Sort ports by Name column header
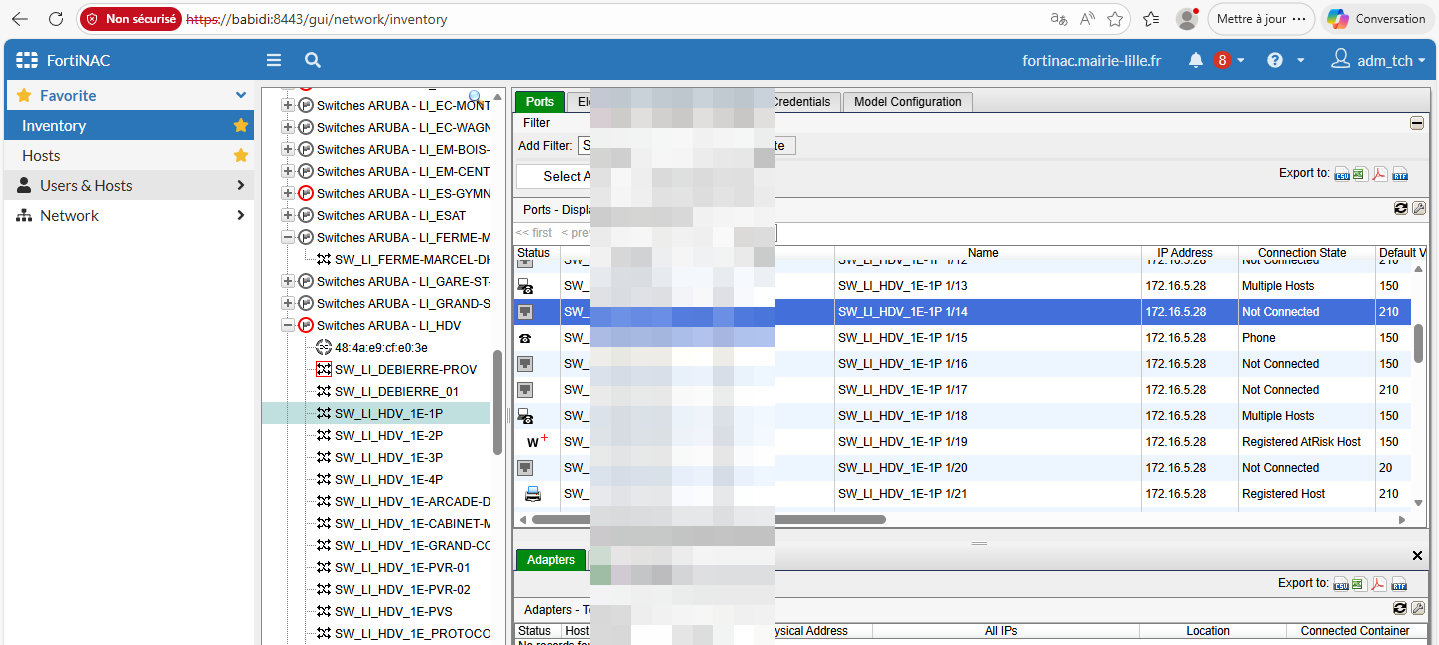1439x645 pixels. (983, 253)
